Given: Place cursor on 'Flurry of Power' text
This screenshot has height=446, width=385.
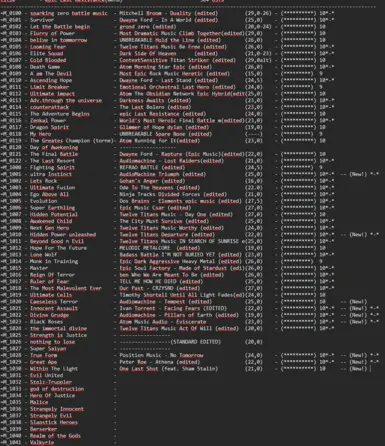Looking at the screenshot, I should 52,33.
